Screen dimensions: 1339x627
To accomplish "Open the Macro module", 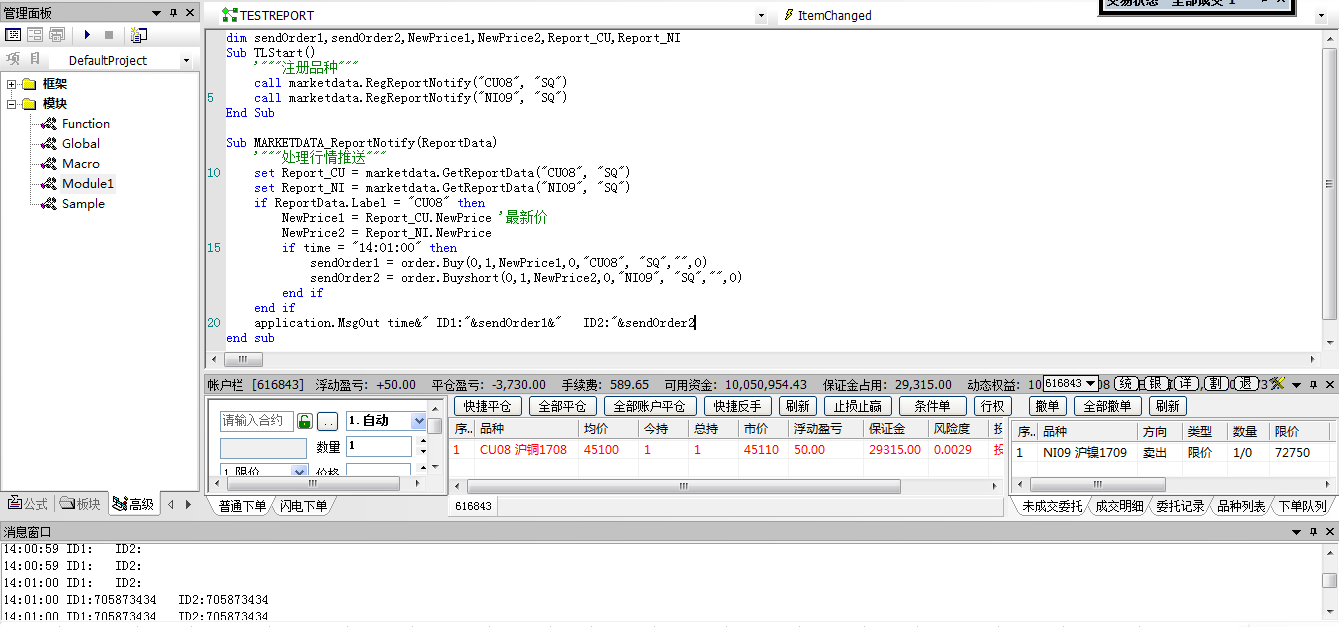I will tap(81, 164).
